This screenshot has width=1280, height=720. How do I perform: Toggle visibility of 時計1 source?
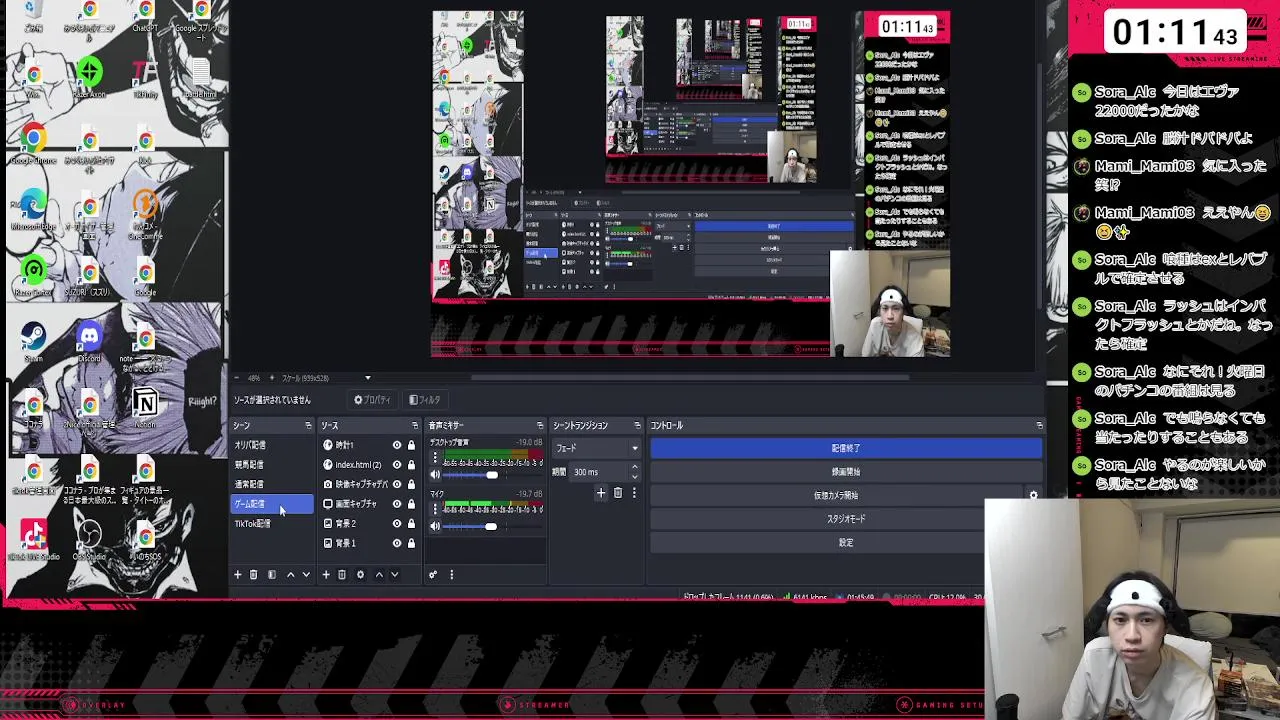(396, 445)
